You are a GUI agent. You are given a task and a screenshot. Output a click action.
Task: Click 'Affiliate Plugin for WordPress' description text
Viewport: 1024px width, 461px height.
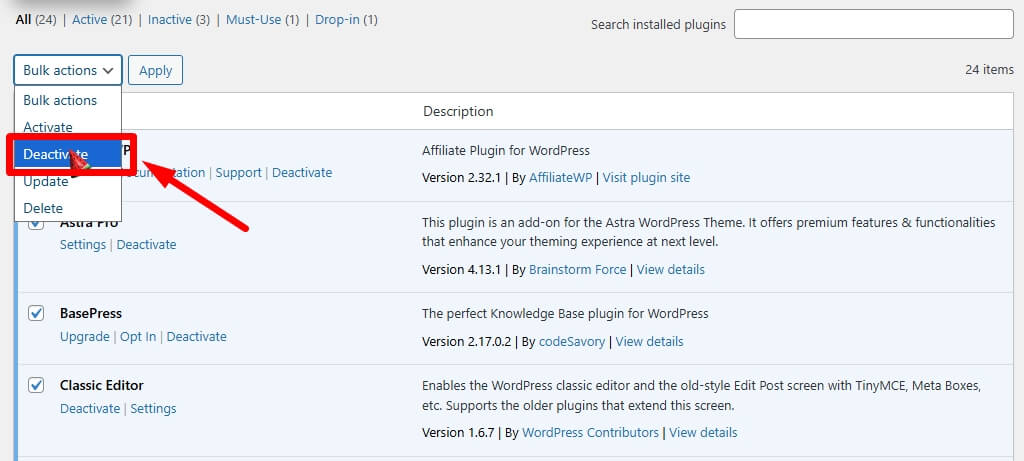point(506,151)
